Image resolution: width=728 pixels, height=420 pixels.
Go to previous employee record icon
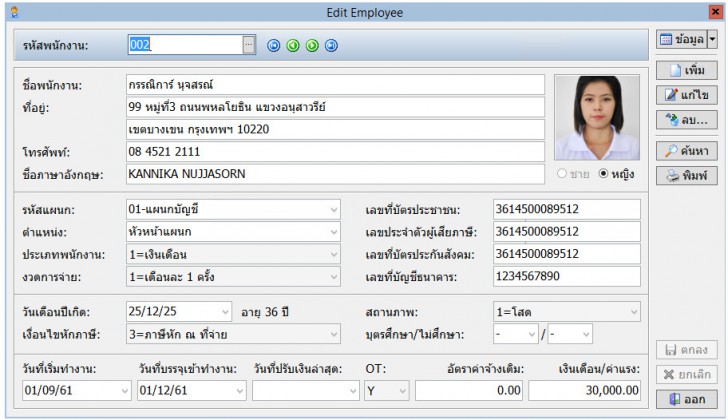293,45
